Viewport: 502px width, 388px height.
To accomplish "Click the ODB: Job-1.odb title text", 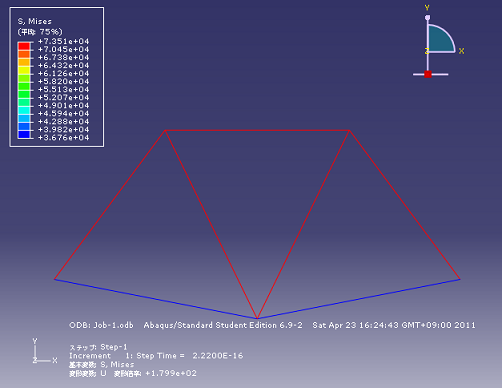I will [101, 325].
